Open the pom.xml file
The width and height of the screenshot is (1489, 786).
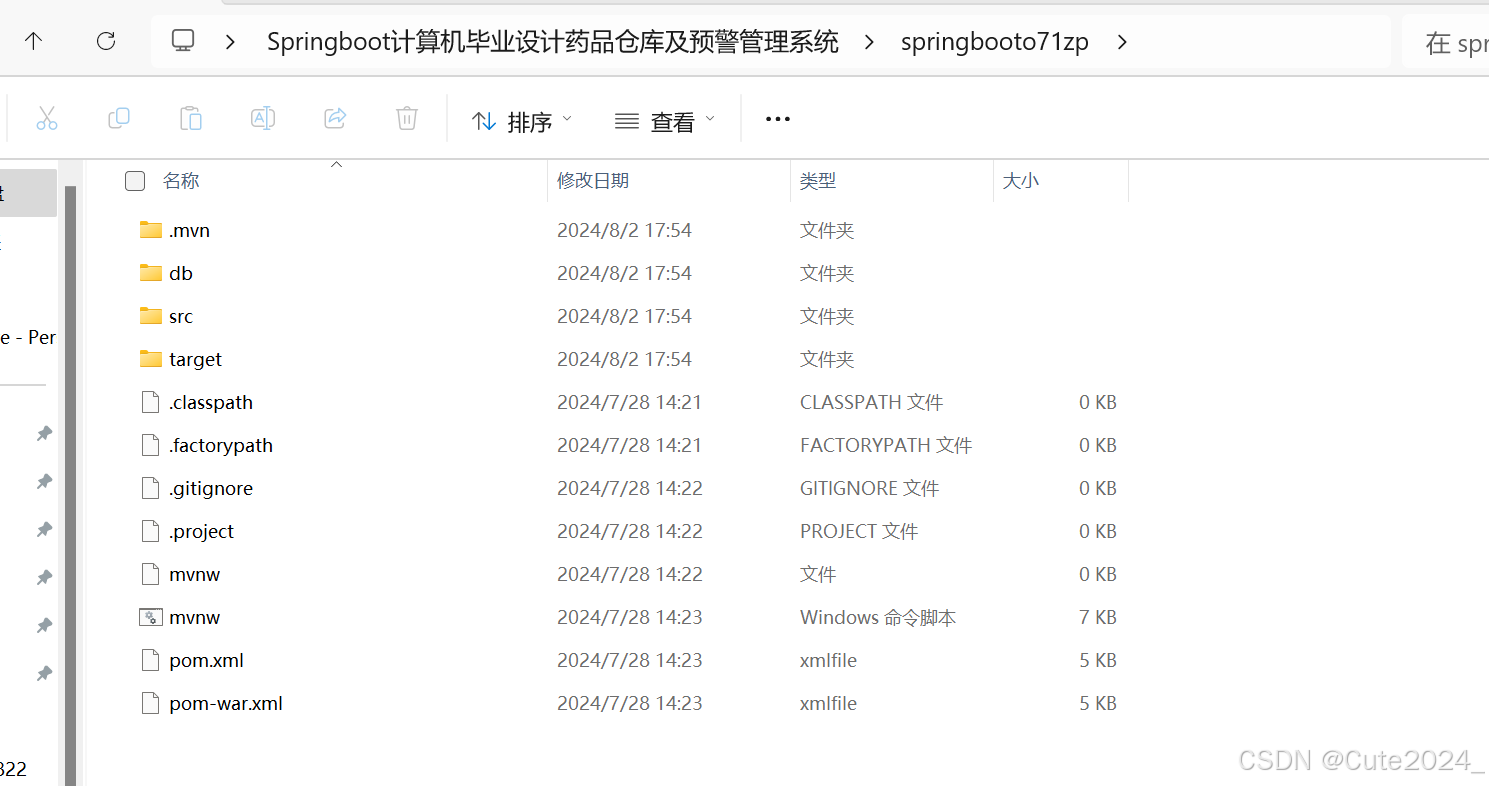(x=206, y=660)
